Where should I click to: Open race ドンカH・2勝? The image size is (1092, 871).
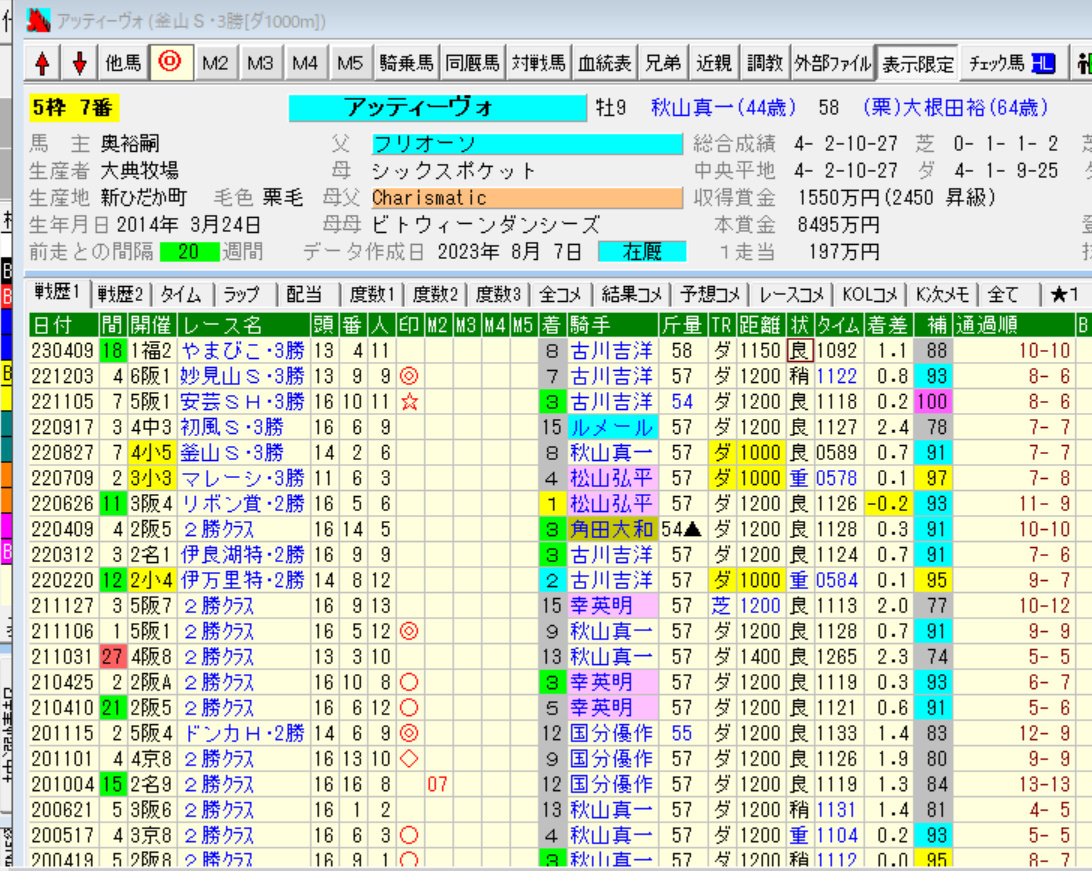pyautogui.click(x=242, y=733)
